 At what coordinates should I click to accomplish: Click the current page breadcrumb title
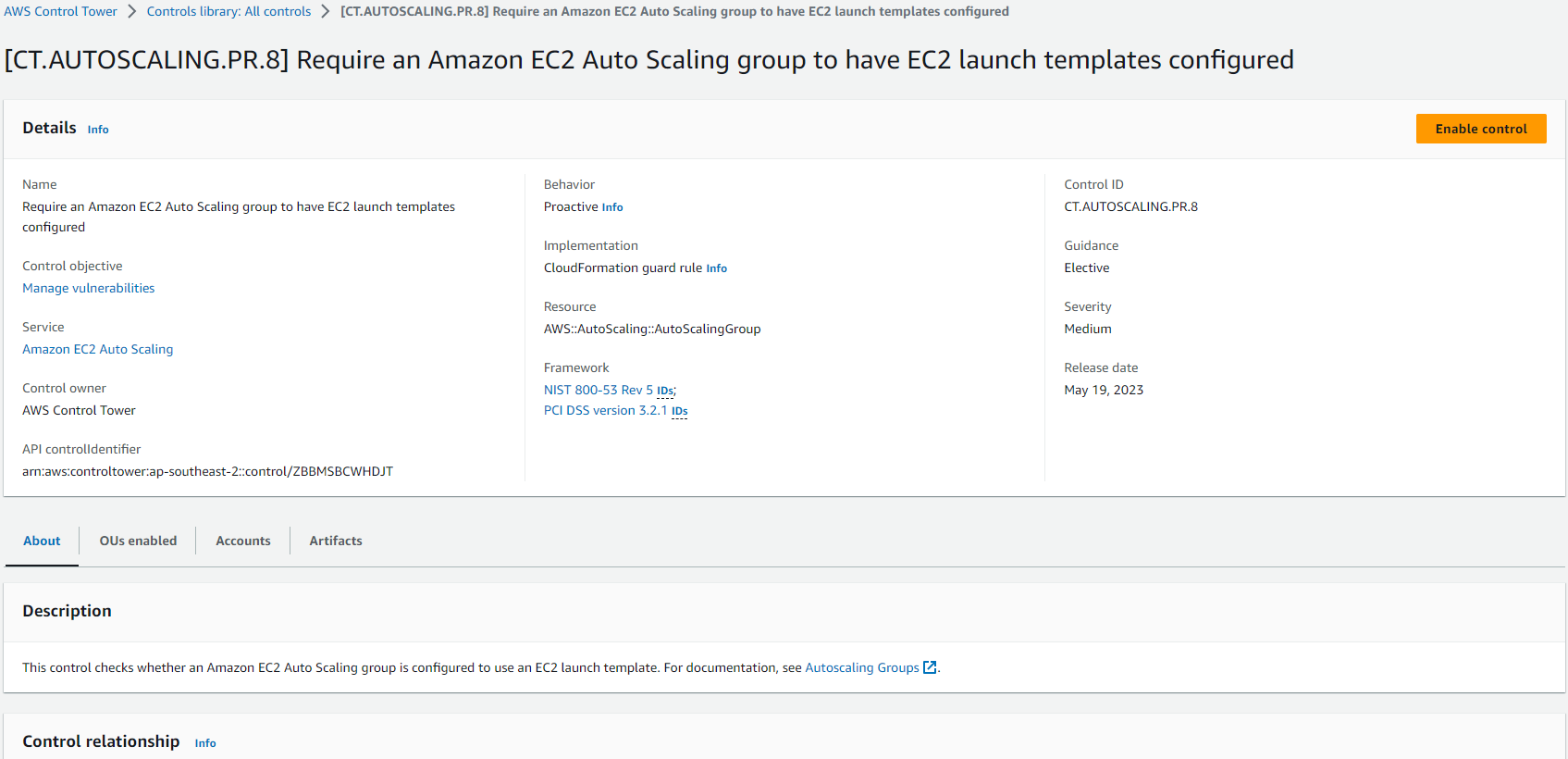(674, 11)
